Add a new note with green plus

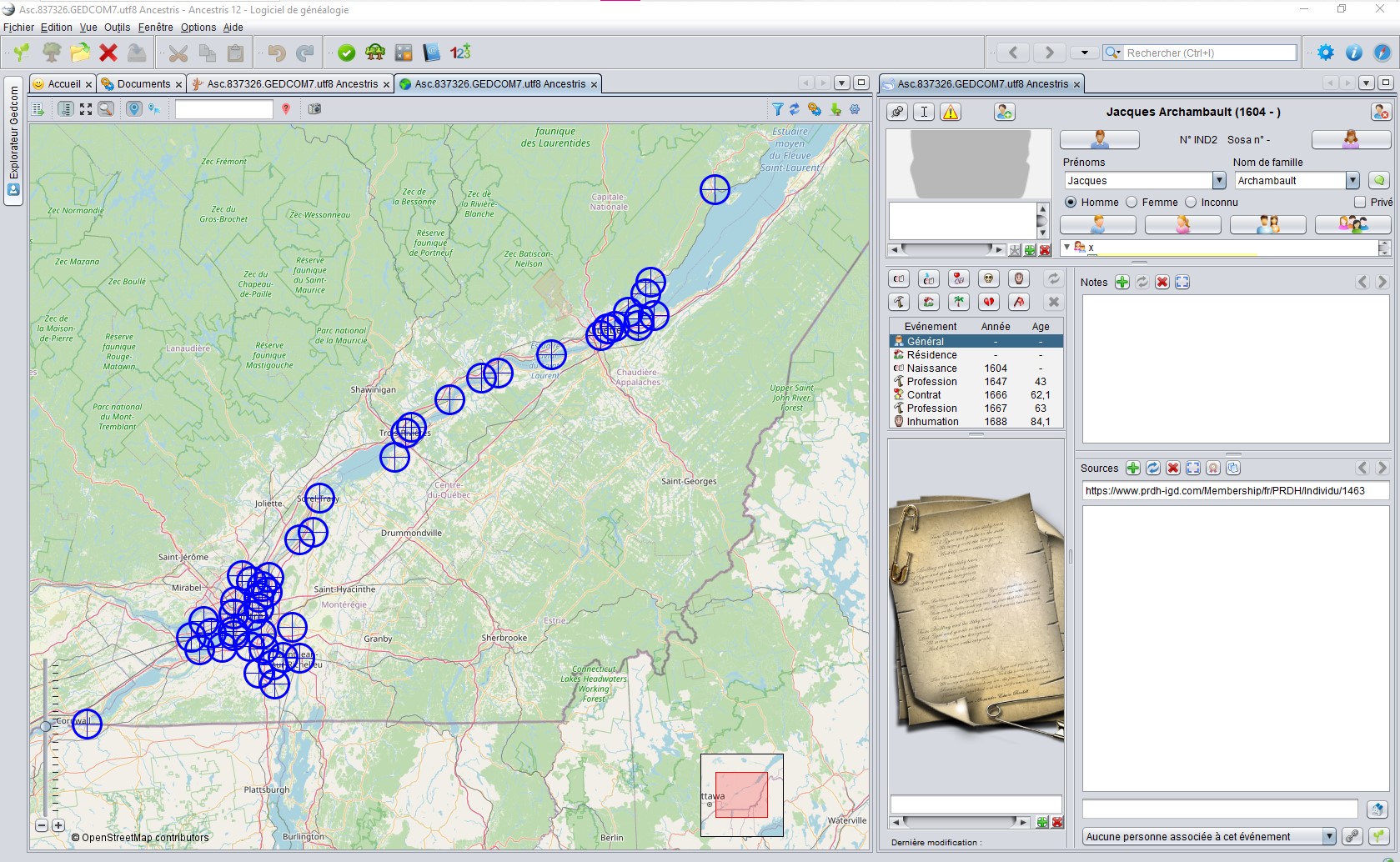[1122, 283]
